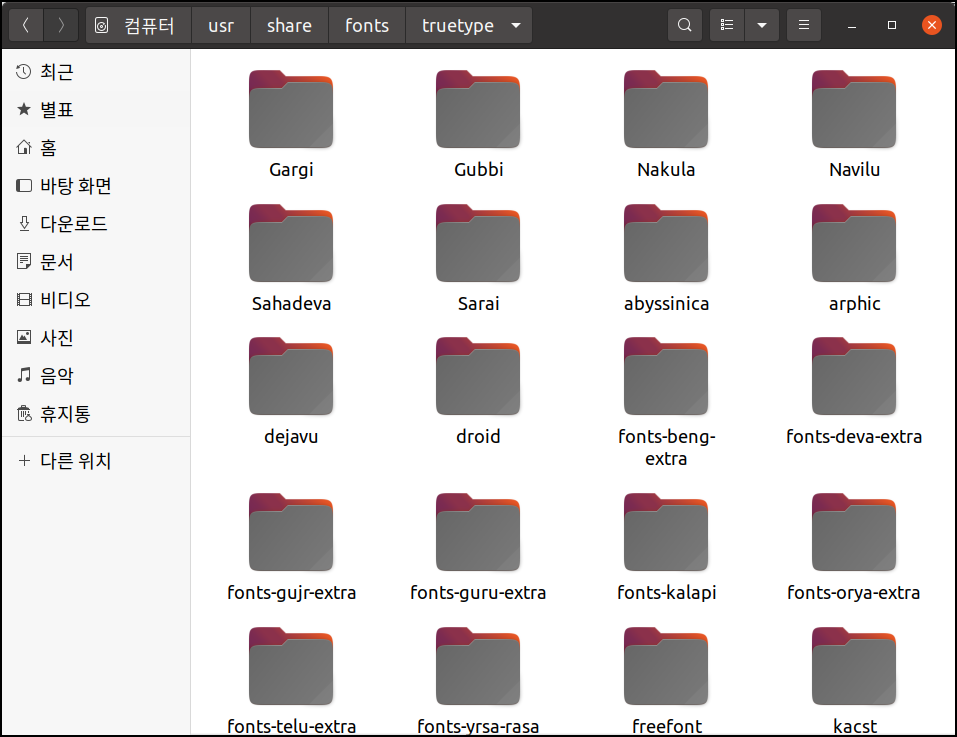Open 다운로드 in the sidebar
Viewport: 957px width, 737px height.
tap(96, 224)
